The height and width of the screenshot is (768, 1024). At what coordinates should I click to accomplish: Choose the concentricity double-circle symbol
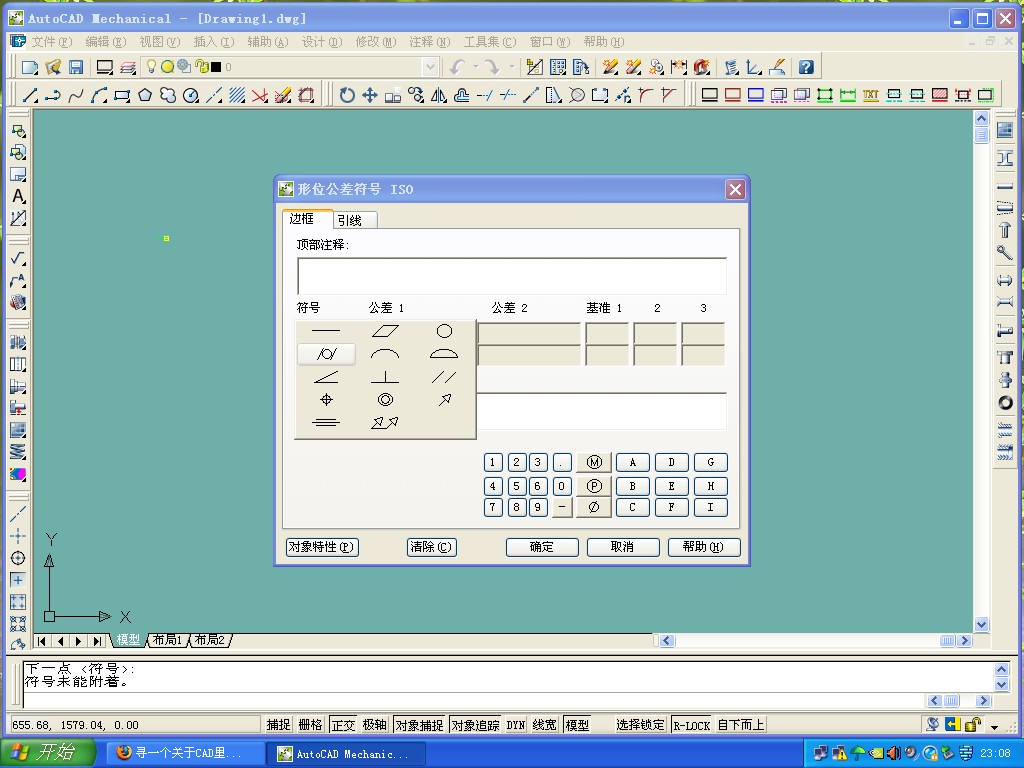click(x=385, y=400)
